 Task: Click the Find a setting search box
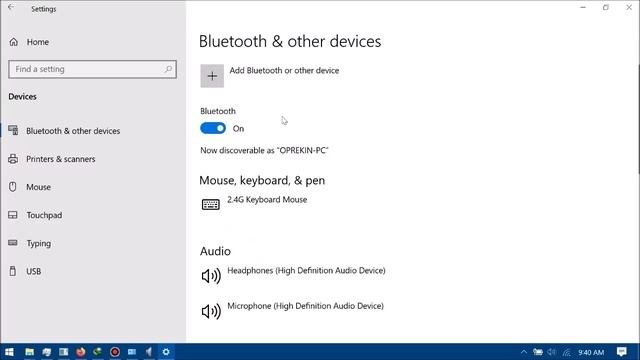(92, 69)
